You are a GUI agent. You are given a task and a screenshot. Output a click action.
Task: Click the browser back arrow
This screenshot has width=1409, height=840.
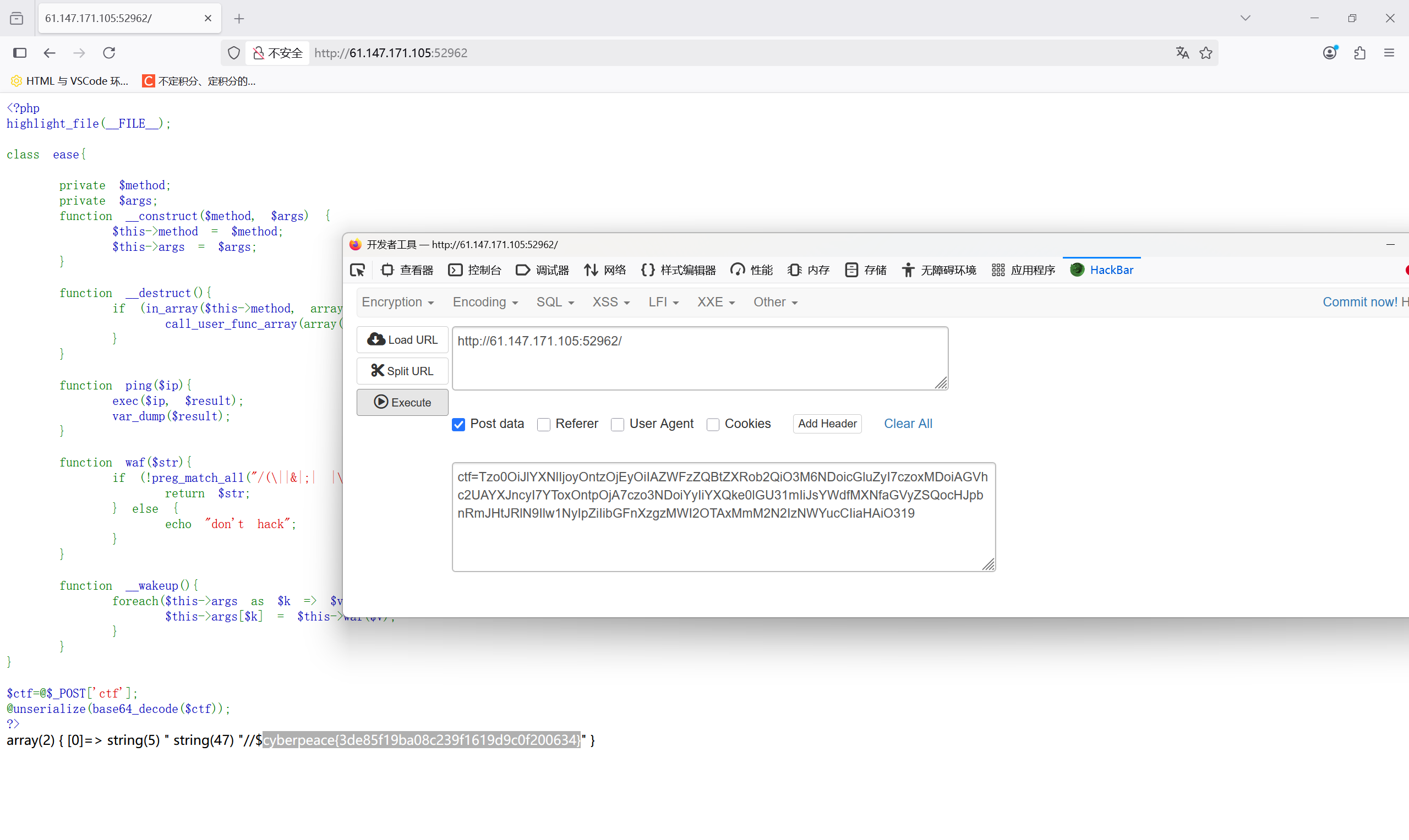coord(50,53)
